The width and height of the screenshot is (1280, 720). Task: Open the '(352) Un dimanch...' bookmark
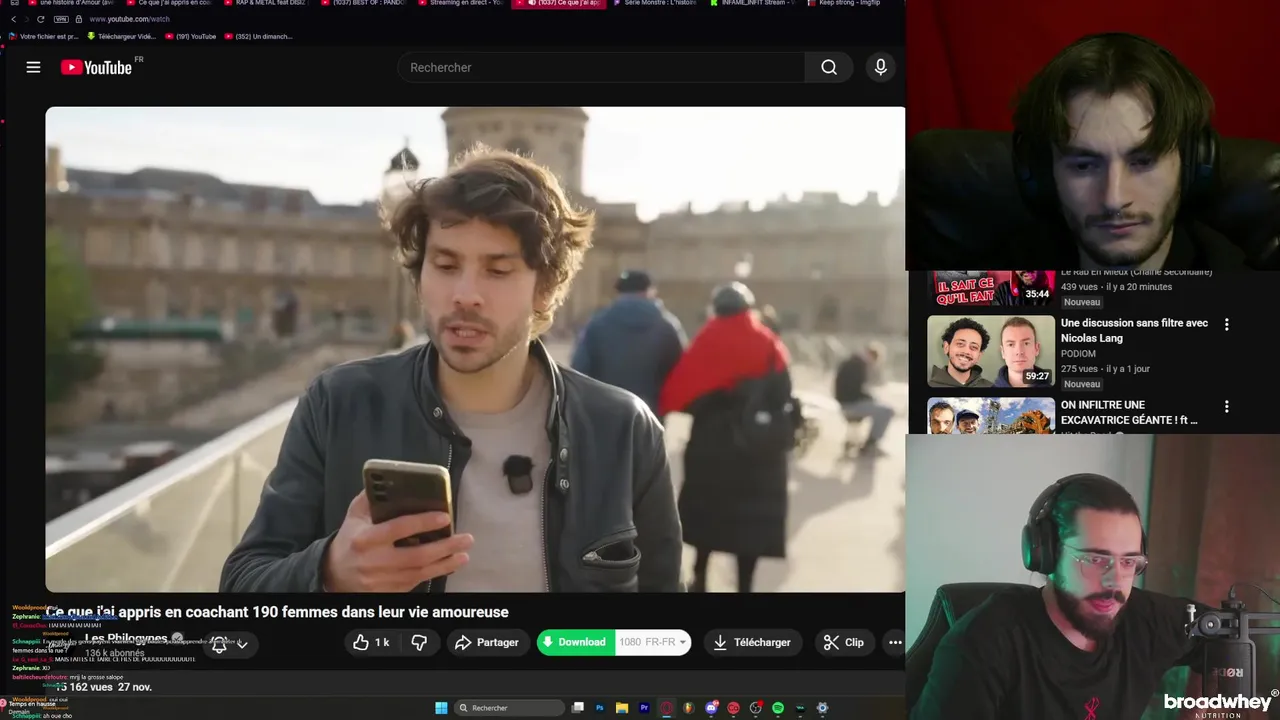point(258,36)
